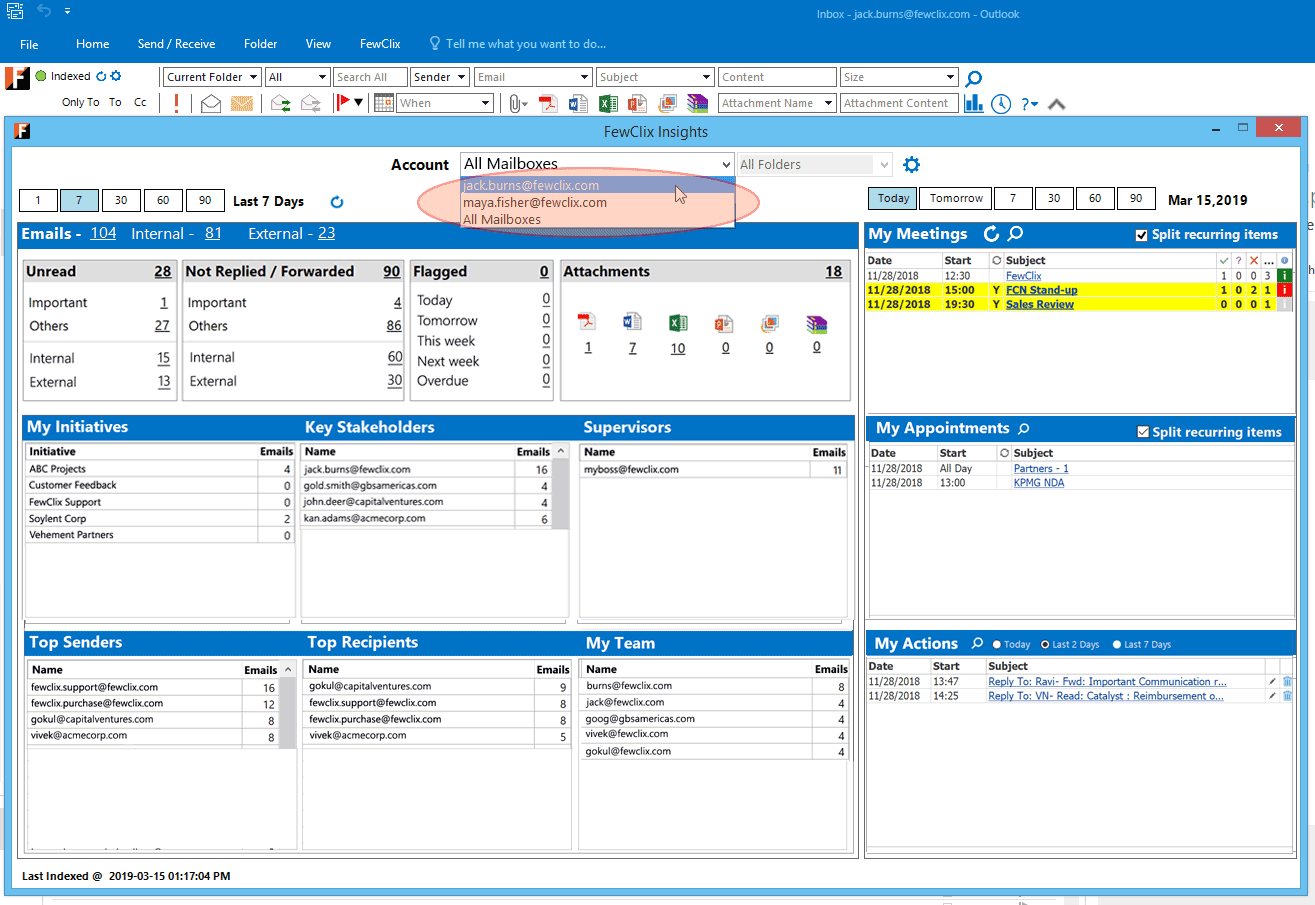
Task: Filter unread mails with orange envelope icon
Action: 242,103
